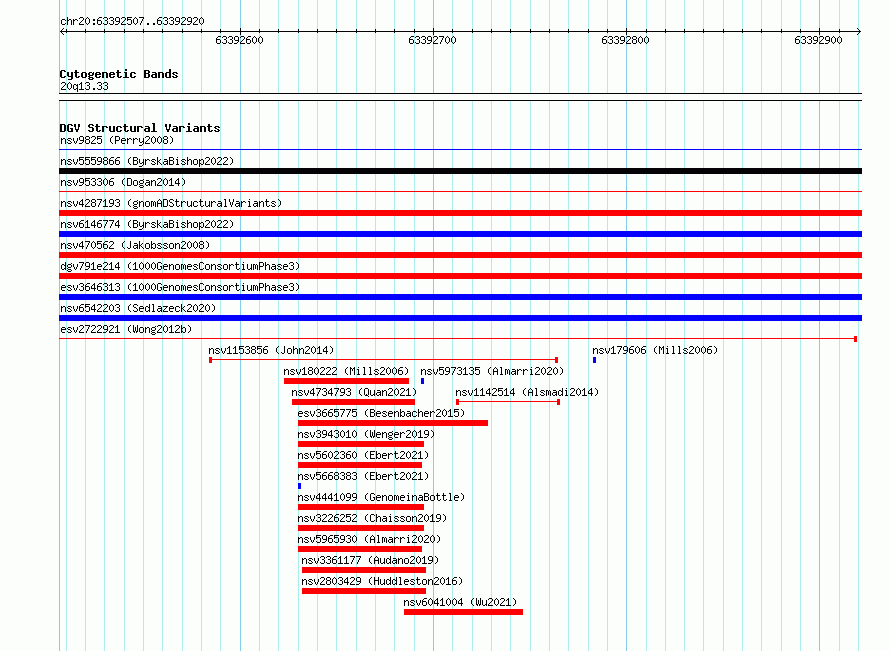Open nsv6542203 (Sedlazeck2020) label
This screenshot has width=890, height=651.
(x=138, y=308)
